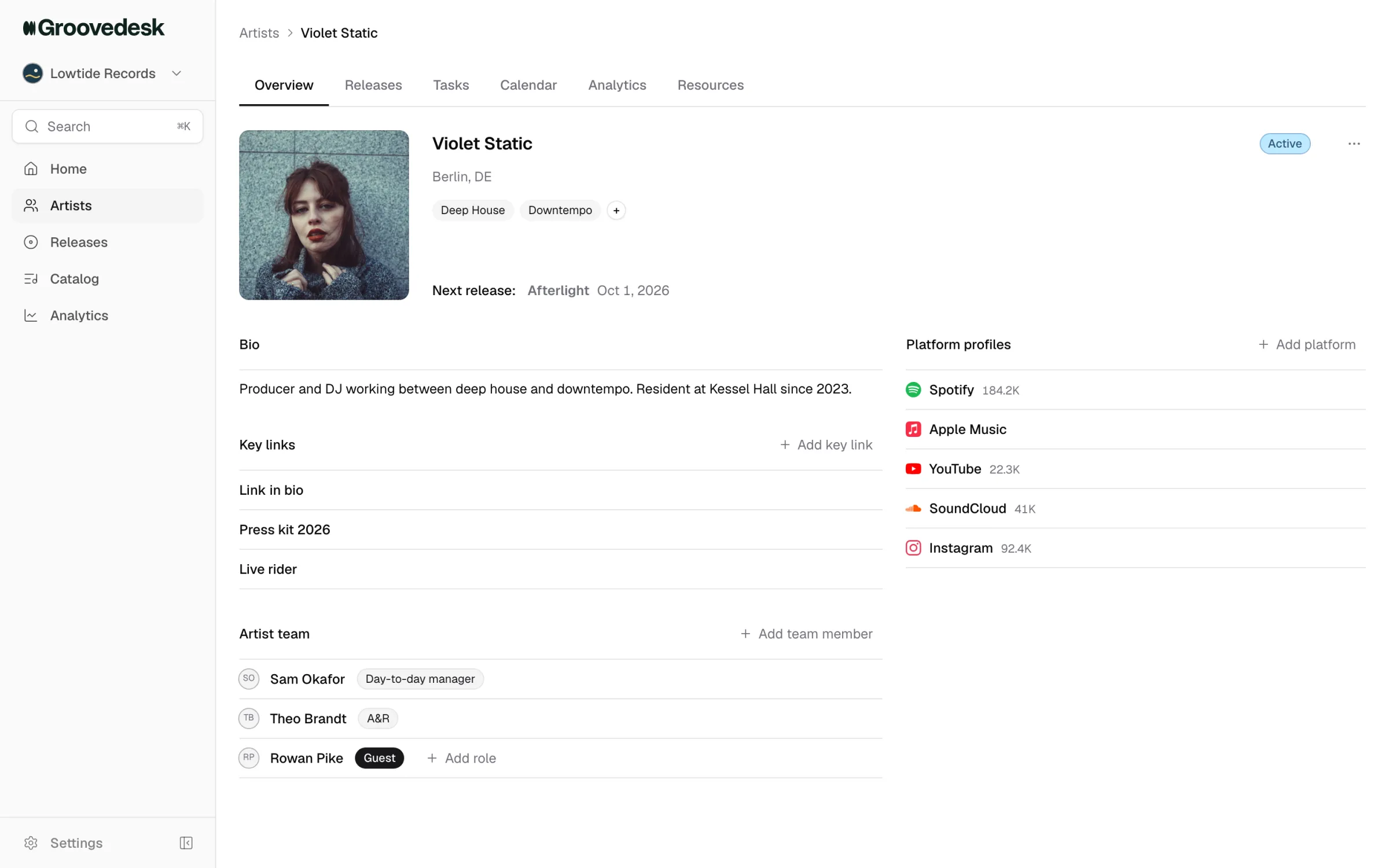
Task: Click the Apple Music logo icon
Action: point(913,429)
